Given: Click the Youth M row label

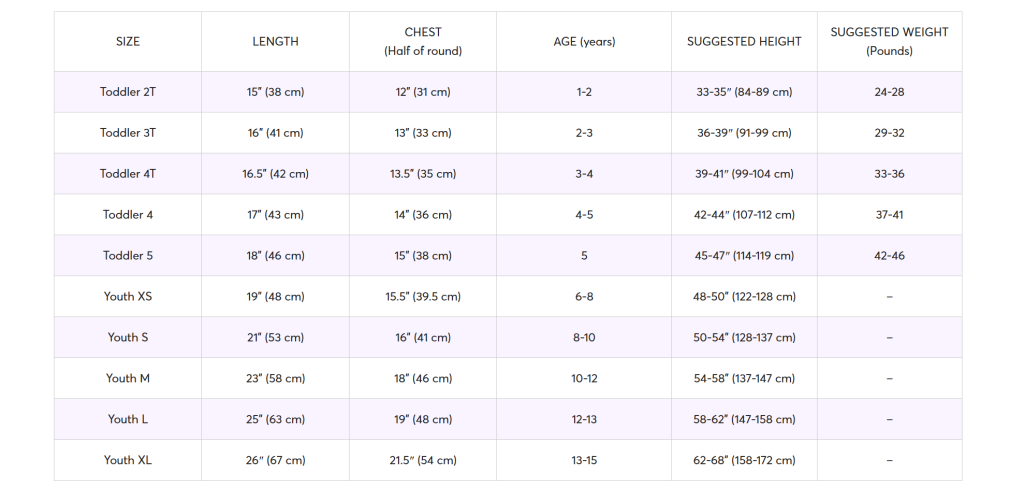Looking at the screenshot, I should pyautogui.click(x=128, y=379).
